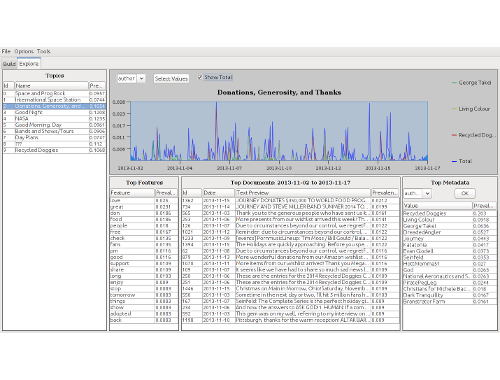Select the Total legend entry
The image size is (500, 380).
[x=462, y=161]
